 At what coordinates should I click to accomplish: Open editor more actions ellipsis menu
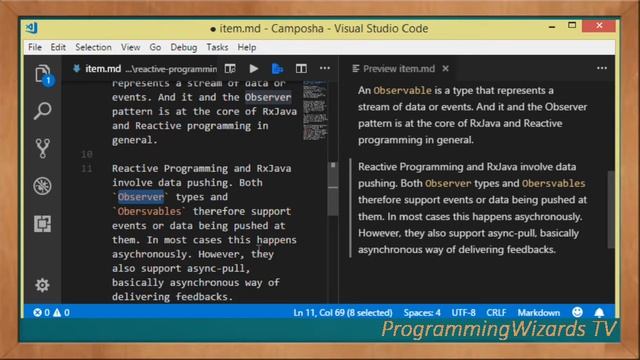click(x=325, y=68)
